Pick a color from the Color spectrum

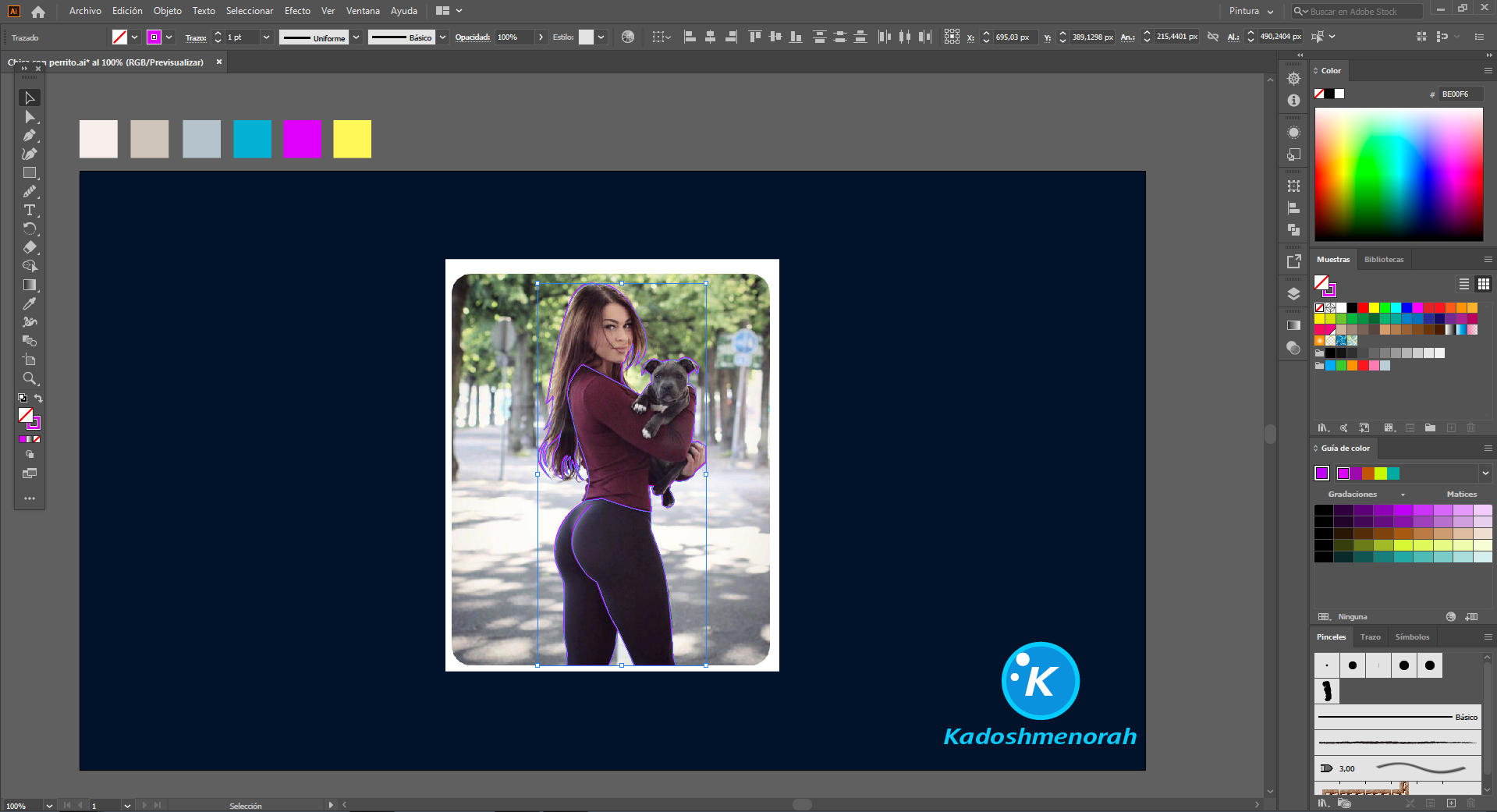pos(1399,174)
